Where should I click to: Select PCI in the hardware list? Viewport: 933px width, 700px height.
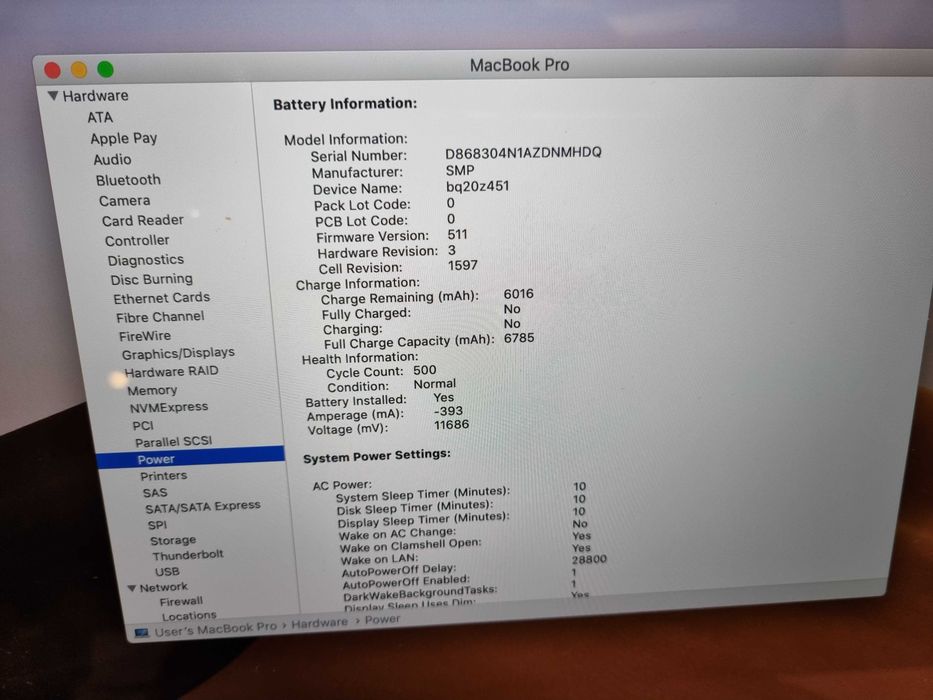(x=143, y=426)
